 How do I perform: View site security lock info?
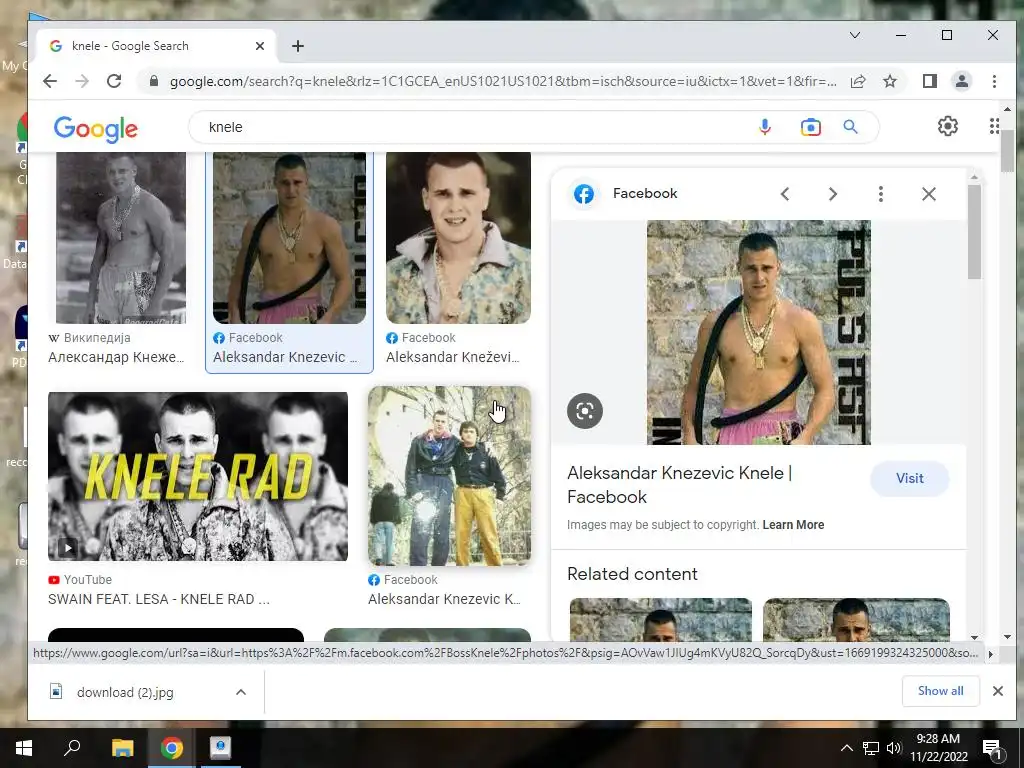153,81
